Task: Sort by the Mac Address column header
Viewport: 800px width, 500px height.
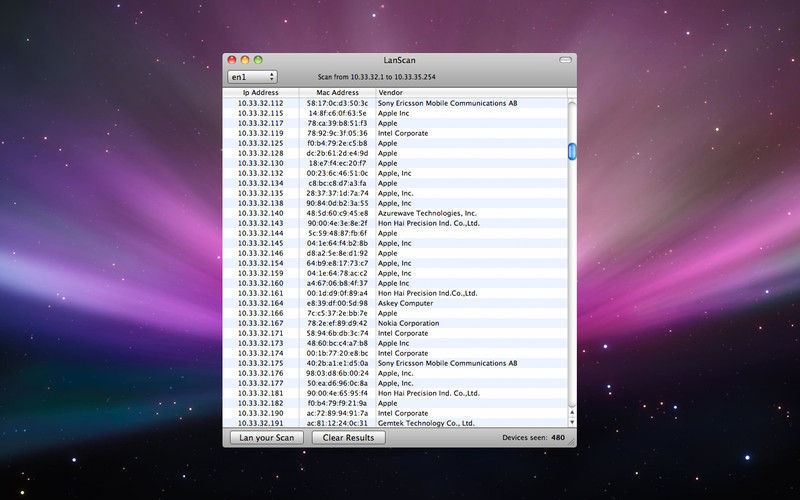Action: 337,93
